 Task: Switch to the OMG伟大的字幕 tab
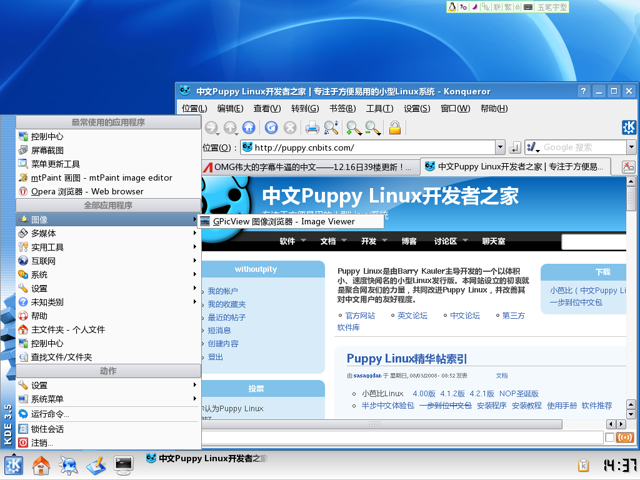[310, 167]
